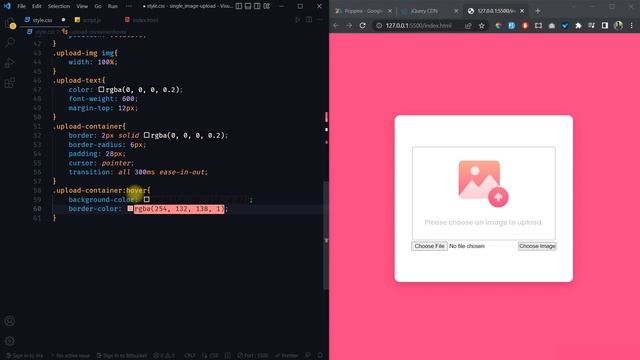Image resolution: width=640 pixels, height=360 pixels.
Task: Open the Edit menu
Action: pyautogui.click(x=37, y=6)
